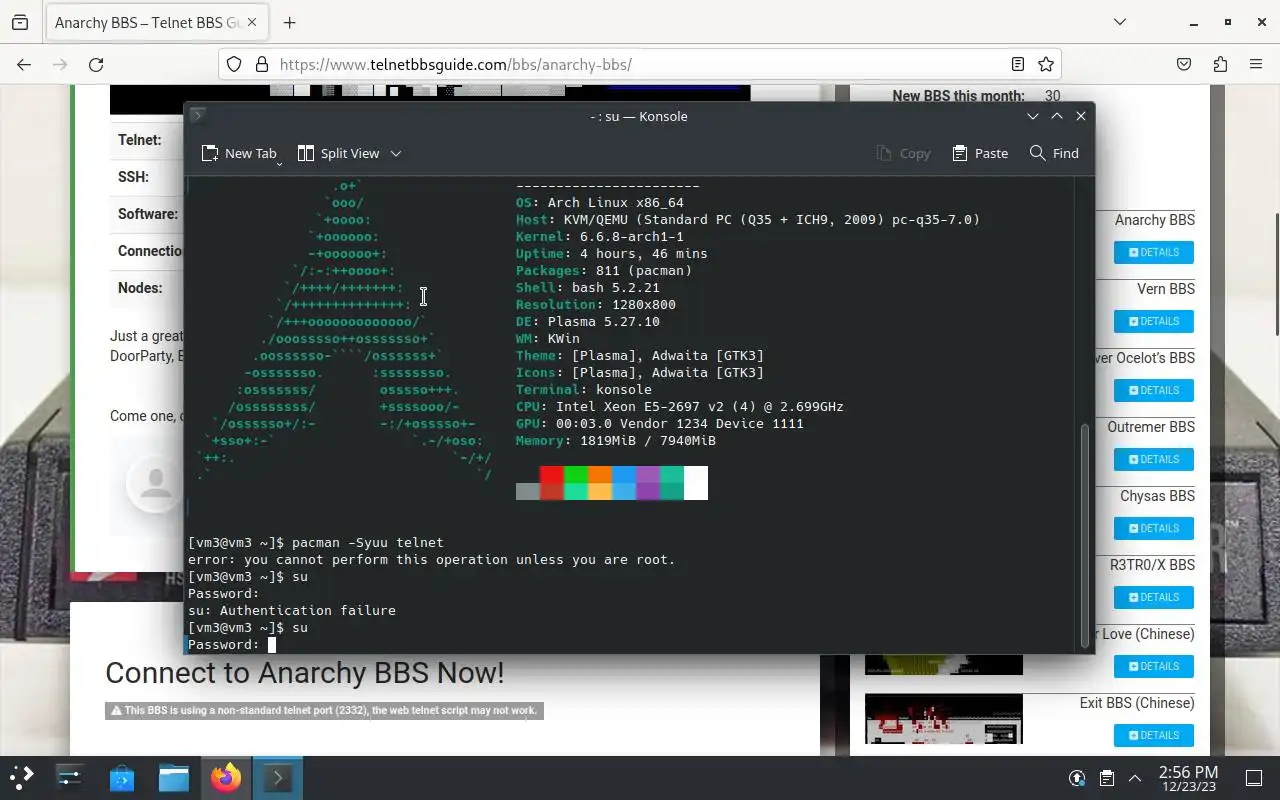Click the Konsole terminal scrollbar
Screen dimensions: 1280x800
coord(1085,535)
